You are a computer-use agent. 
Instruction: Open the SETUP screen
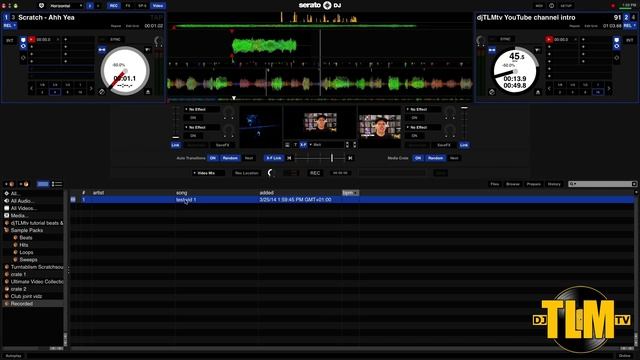pyautogui.click(x=566, y=6)
